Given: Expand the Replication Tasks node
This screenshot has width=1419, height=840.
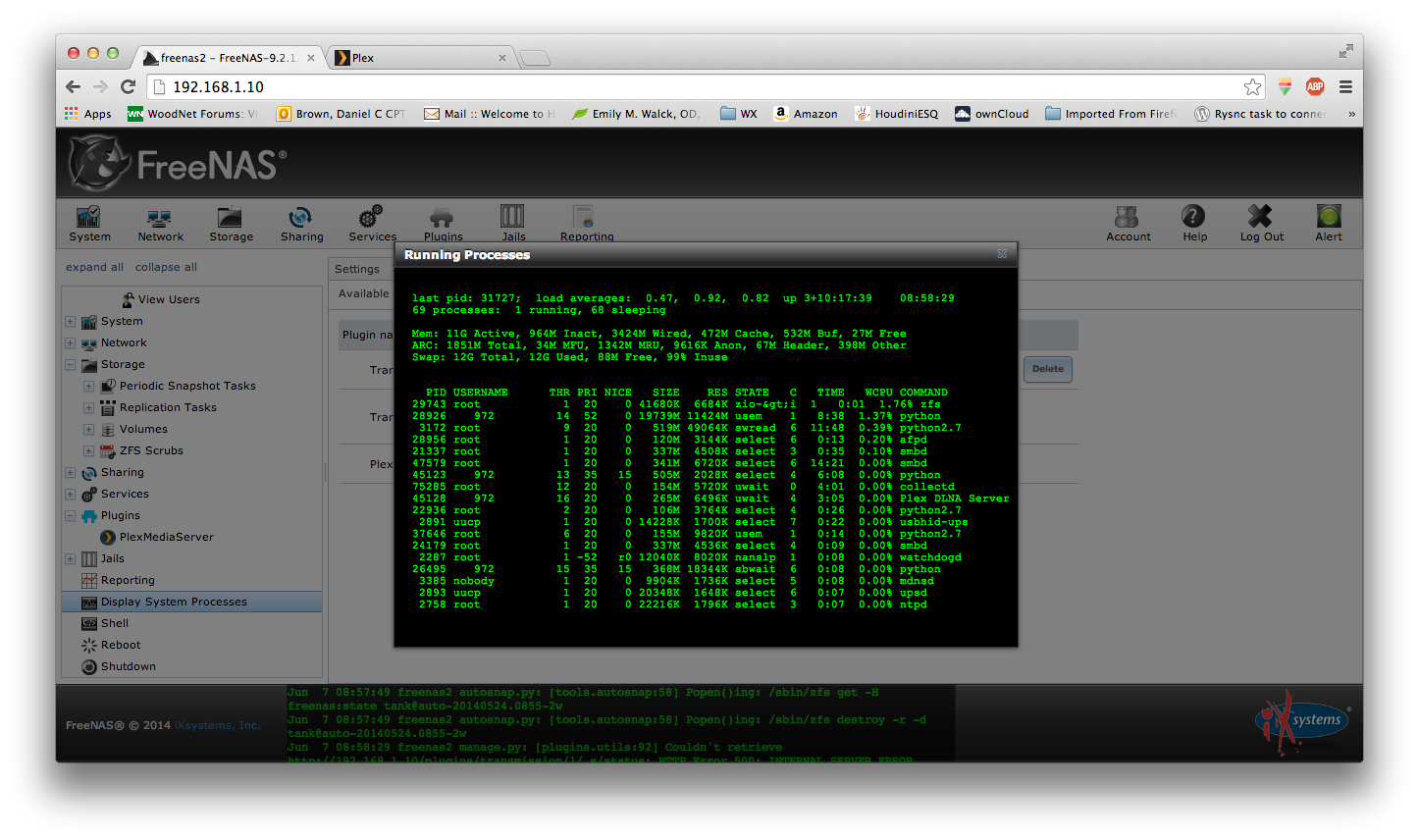Looking at the screenshot, I should click(89, 408).
